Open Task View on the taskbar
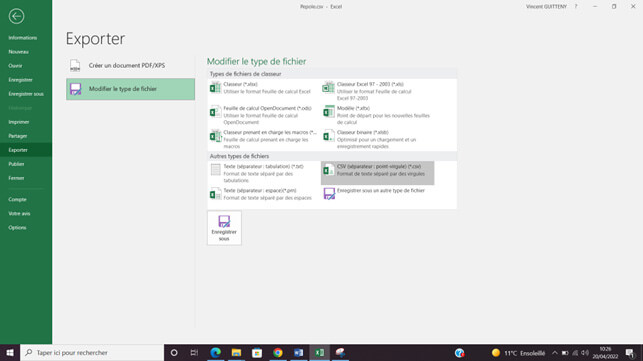The image size is (643, 361). point(194,353)
